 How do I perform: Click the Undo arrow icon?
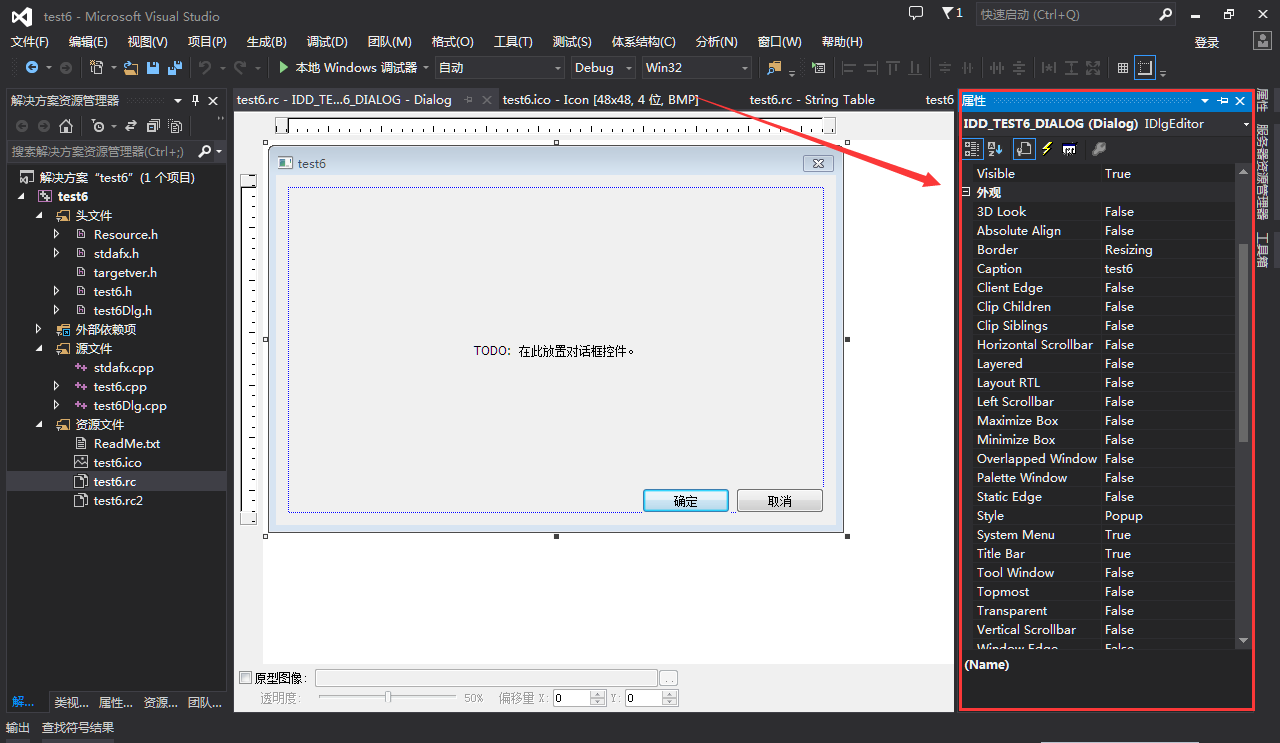205,68
